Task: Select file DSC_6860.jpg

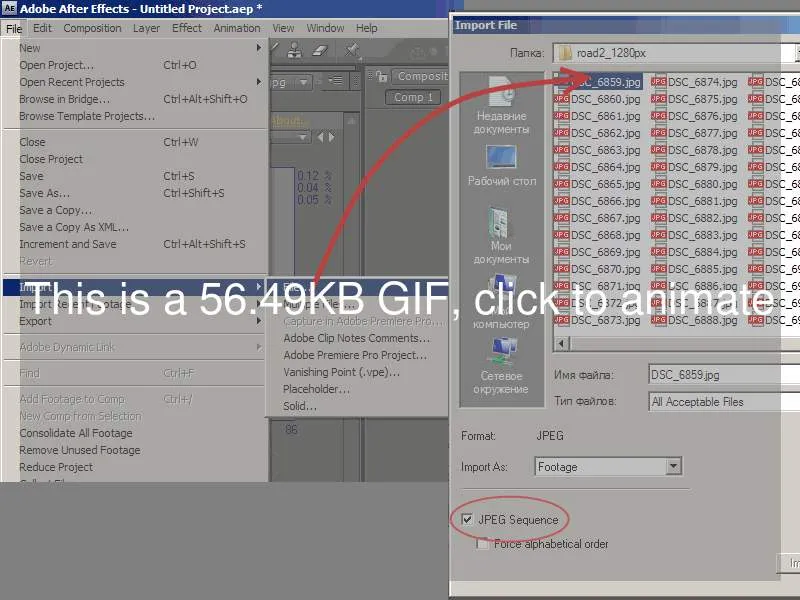Action: [x=598, y=99]
